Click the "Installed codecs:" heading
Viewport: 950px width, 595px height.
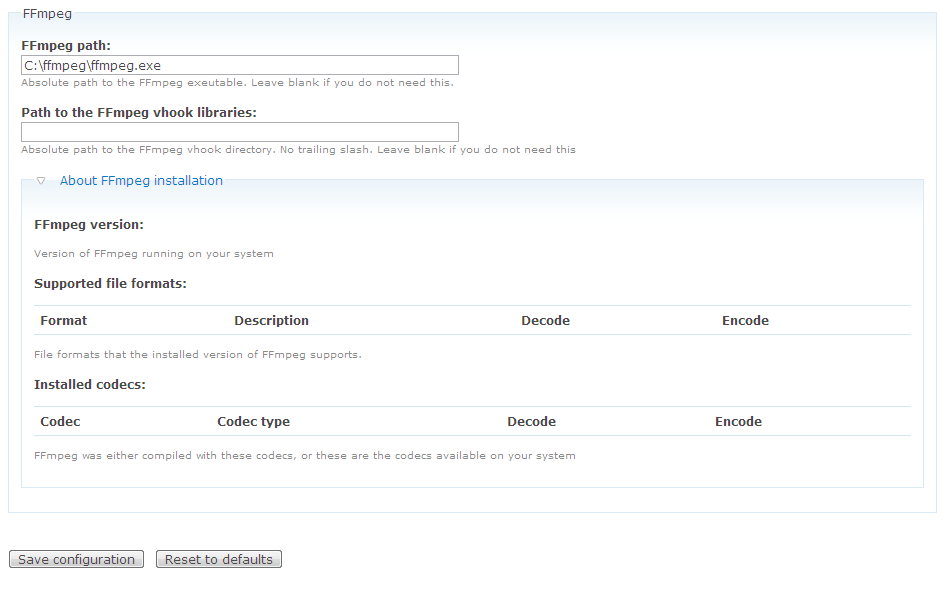(x=90, y=385)
